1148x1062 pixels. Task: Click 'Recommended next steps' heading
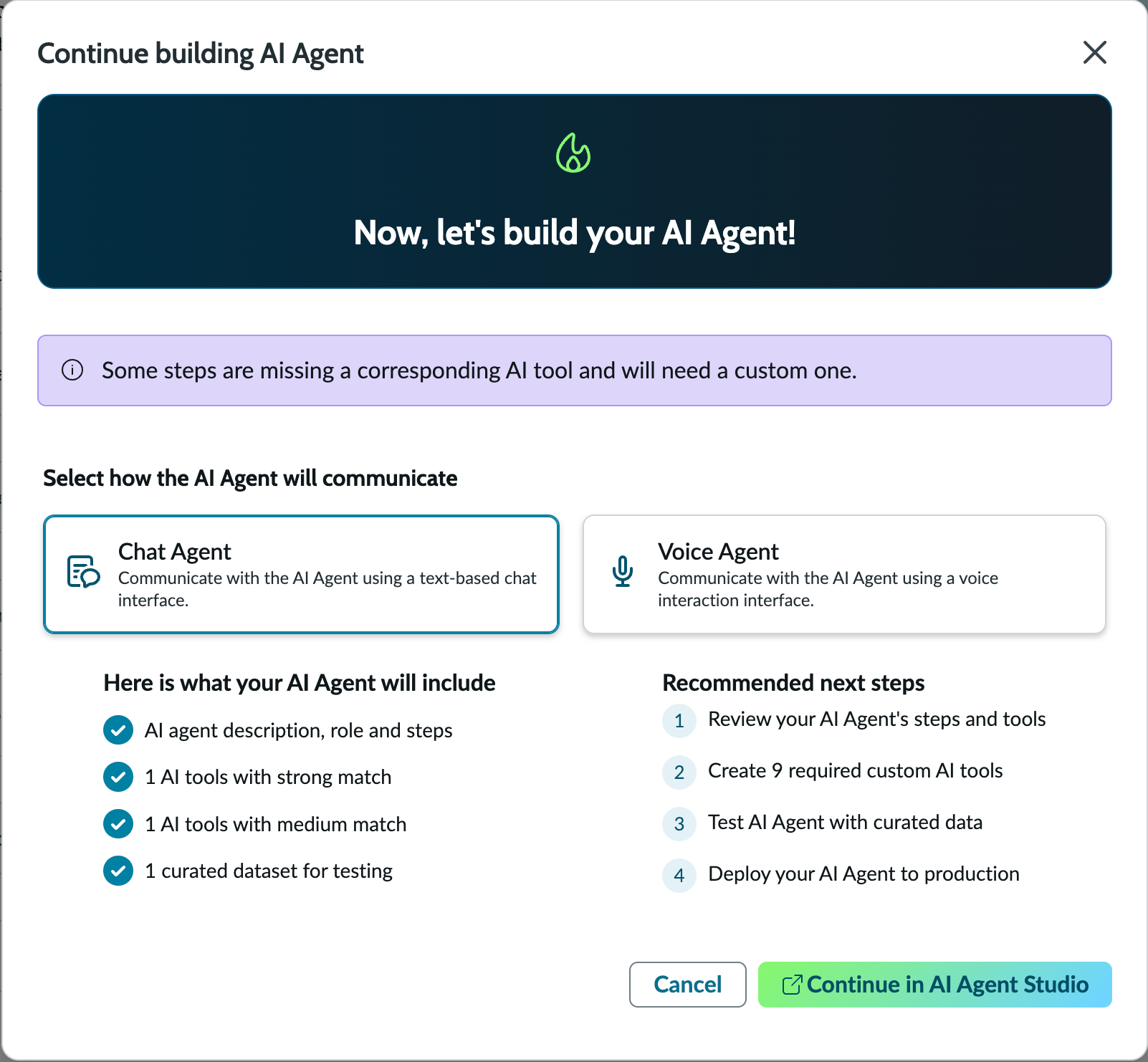click(x=793, y=683)
